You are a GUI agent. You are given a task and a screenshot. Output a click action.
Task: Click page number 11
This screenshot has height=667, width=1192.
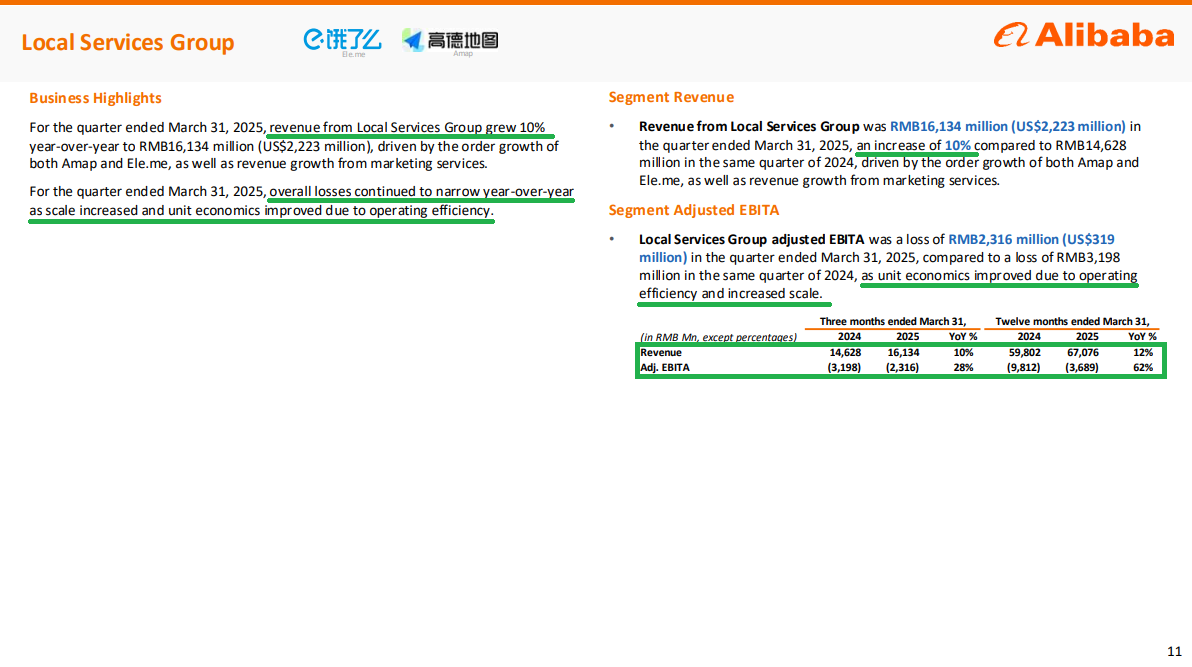click(1174, 652)
